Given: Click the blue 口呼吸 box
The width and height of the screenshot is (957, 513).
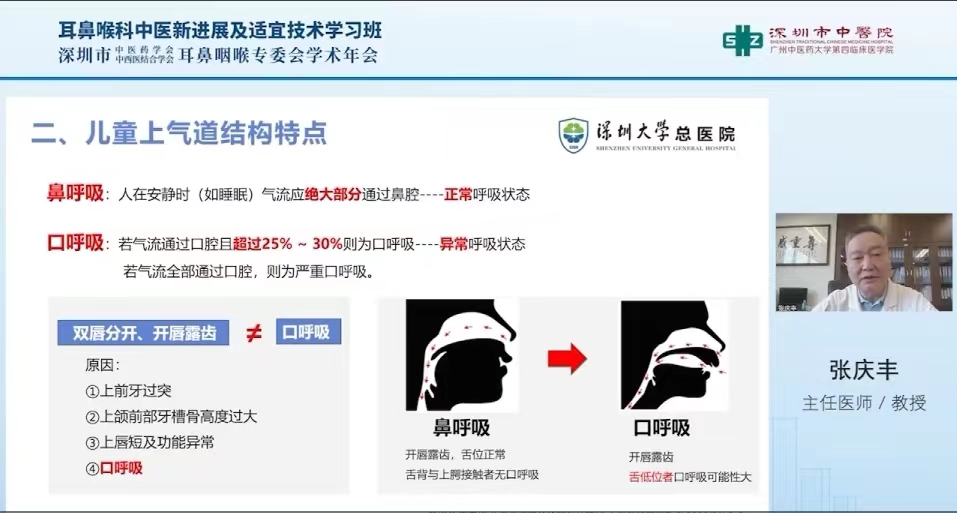Looking at the screenshot, I should pyautogui.click(x=308, y=332).
